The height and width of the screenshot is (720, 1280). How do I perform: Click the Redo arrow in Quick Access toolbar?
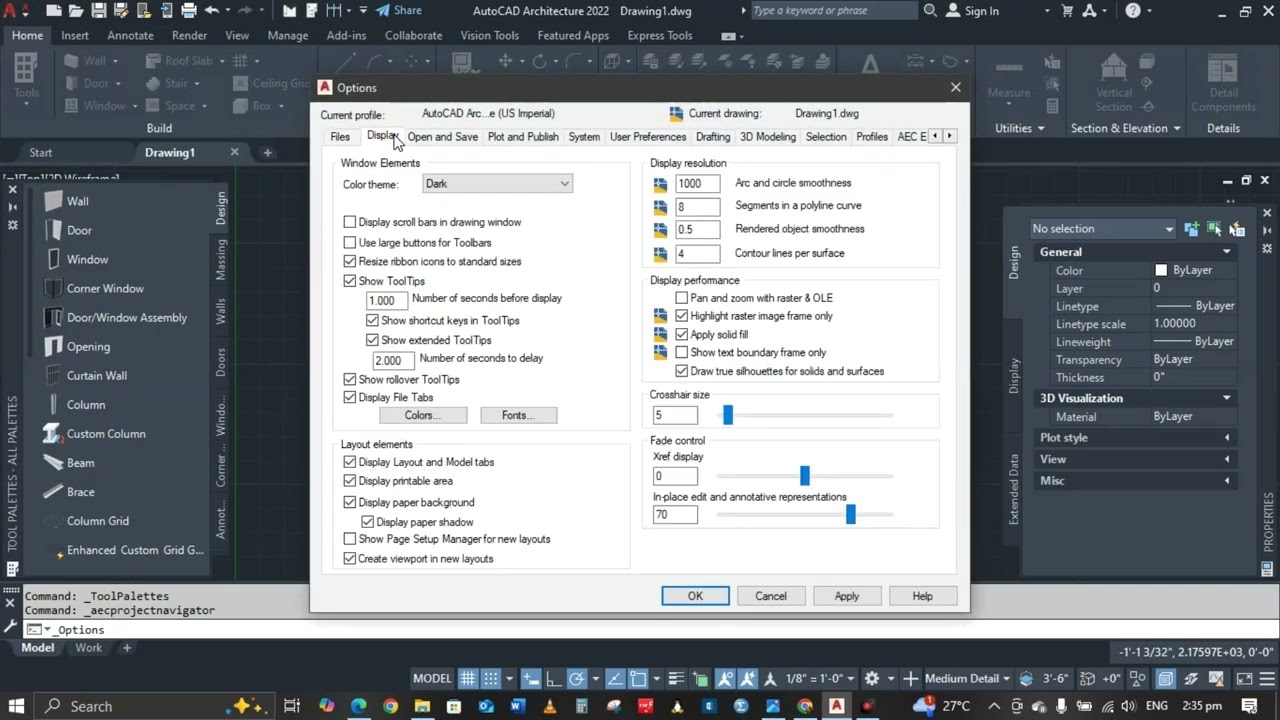pyautogui.click(x=247, y=11)
